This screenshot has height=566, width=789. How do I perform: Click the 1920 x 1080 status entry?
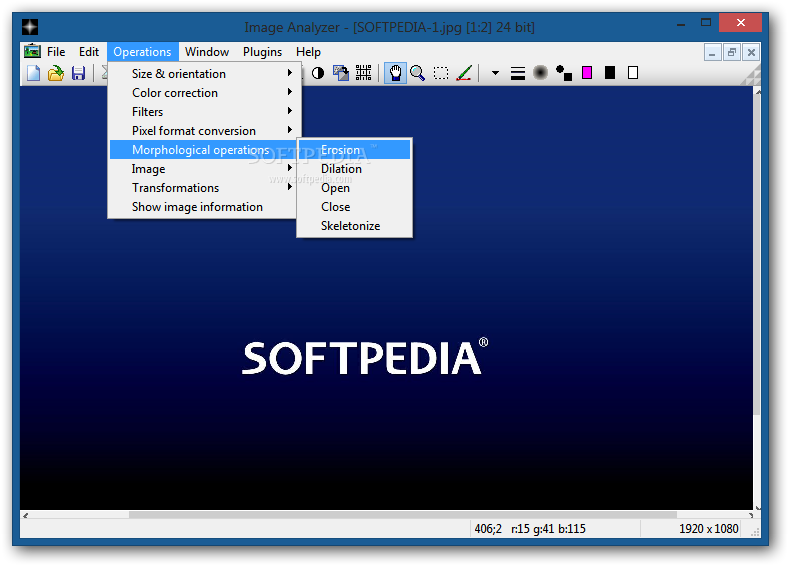click(x=708, y=529)
